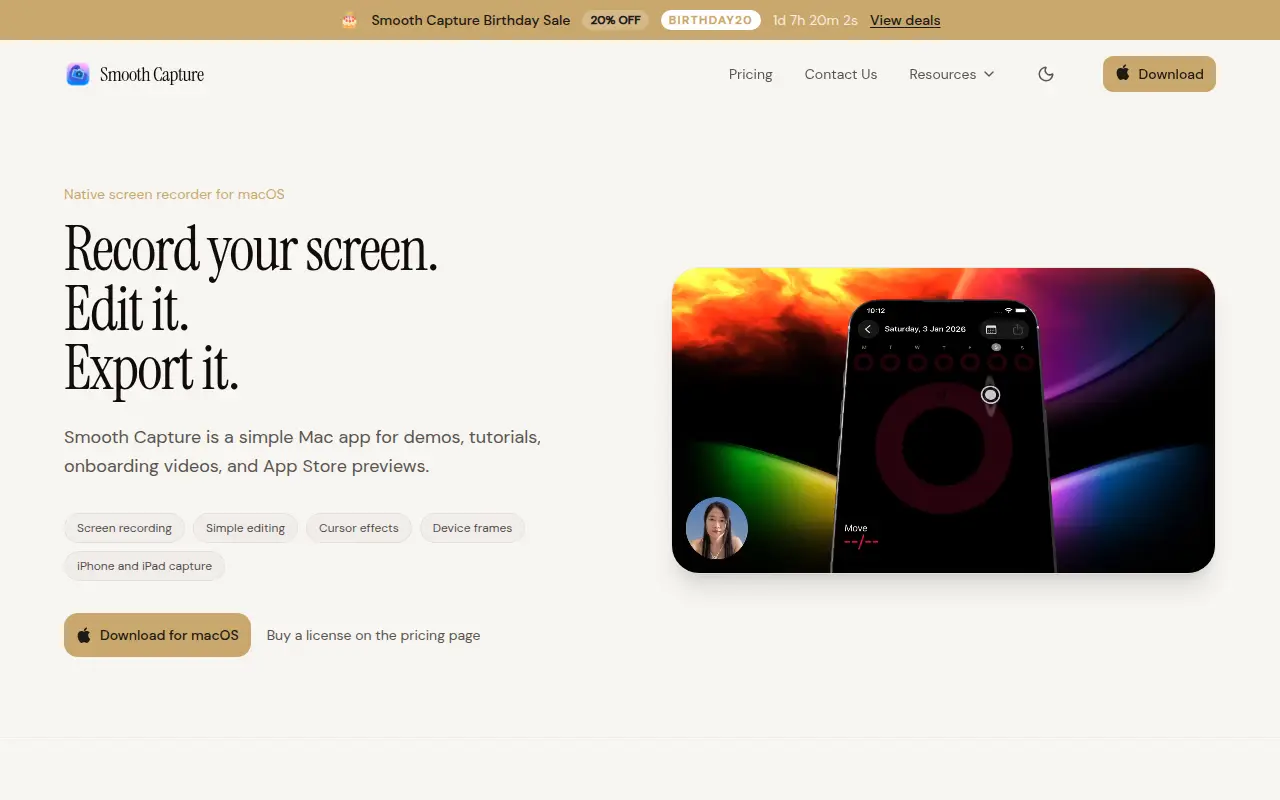Click the Smooth Capture logo icon

(x=78, y=74)
